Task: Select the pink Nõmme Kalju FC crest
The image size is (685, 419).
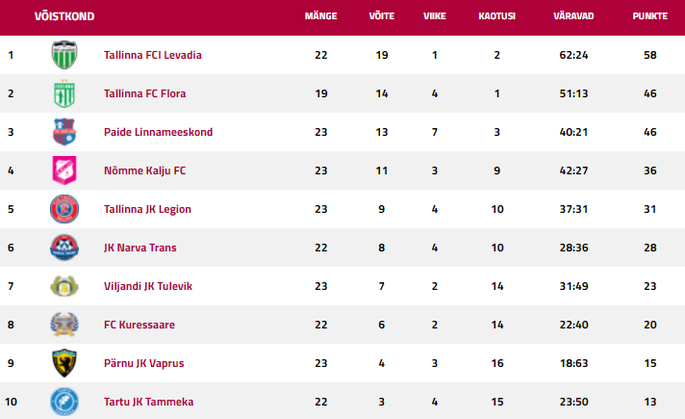Action: [x=64, y=170]
